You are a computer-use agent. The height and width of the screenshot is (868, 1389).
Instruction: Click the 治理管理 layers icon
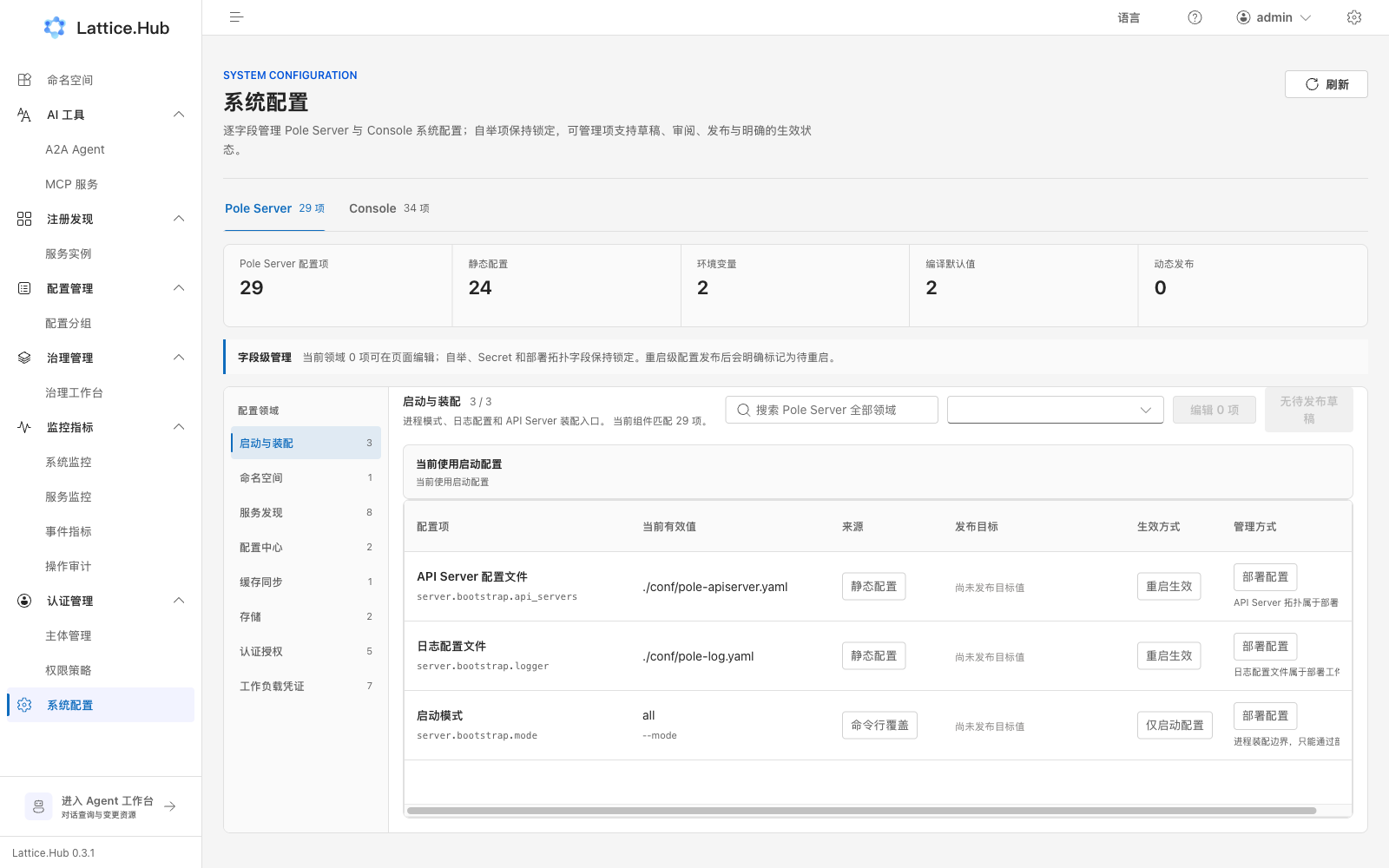[24, 358]
